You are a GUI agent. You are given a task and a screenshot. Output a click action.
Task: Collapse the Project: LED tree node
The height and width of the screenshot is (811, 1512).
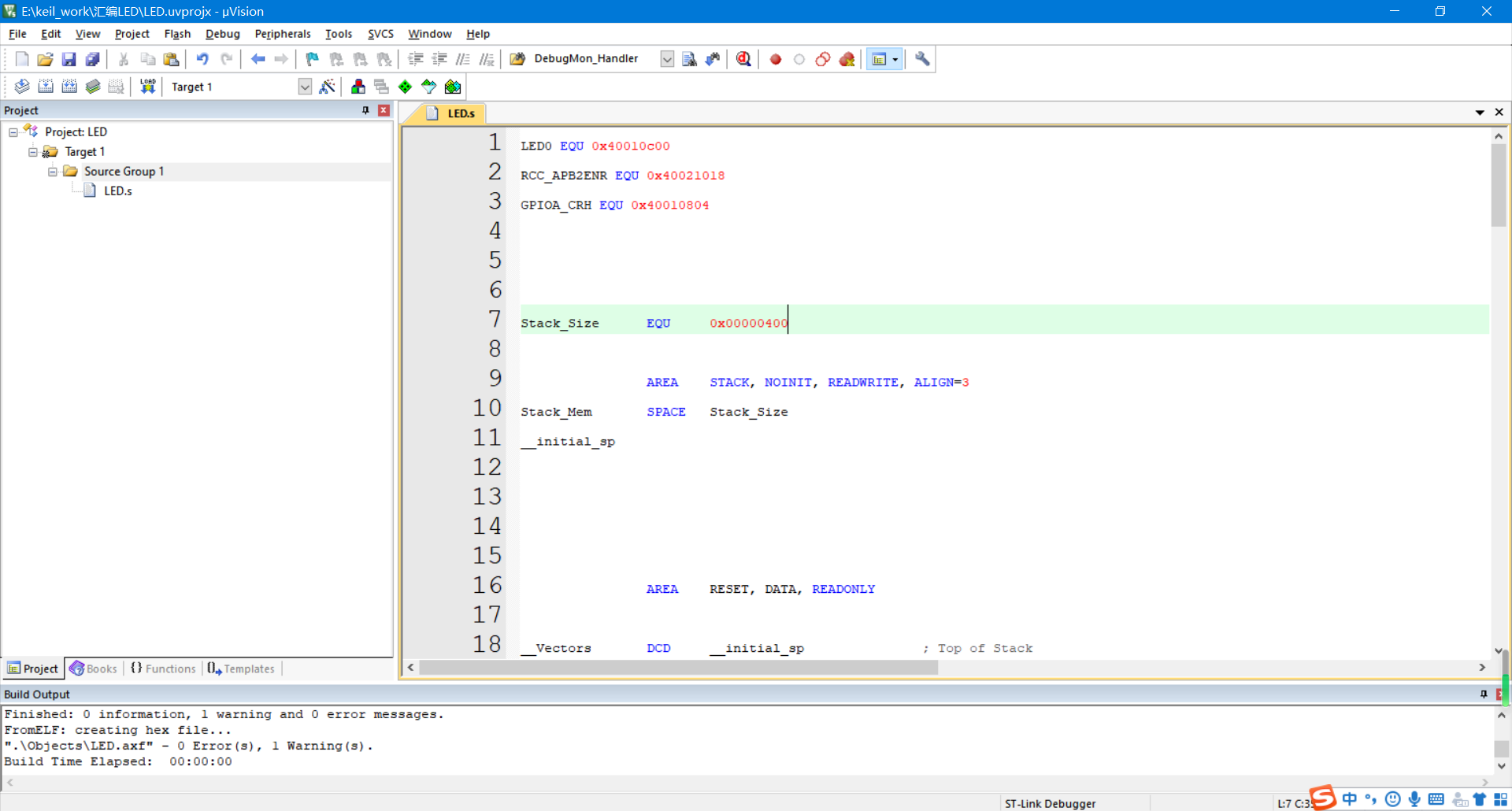[13, 132]
